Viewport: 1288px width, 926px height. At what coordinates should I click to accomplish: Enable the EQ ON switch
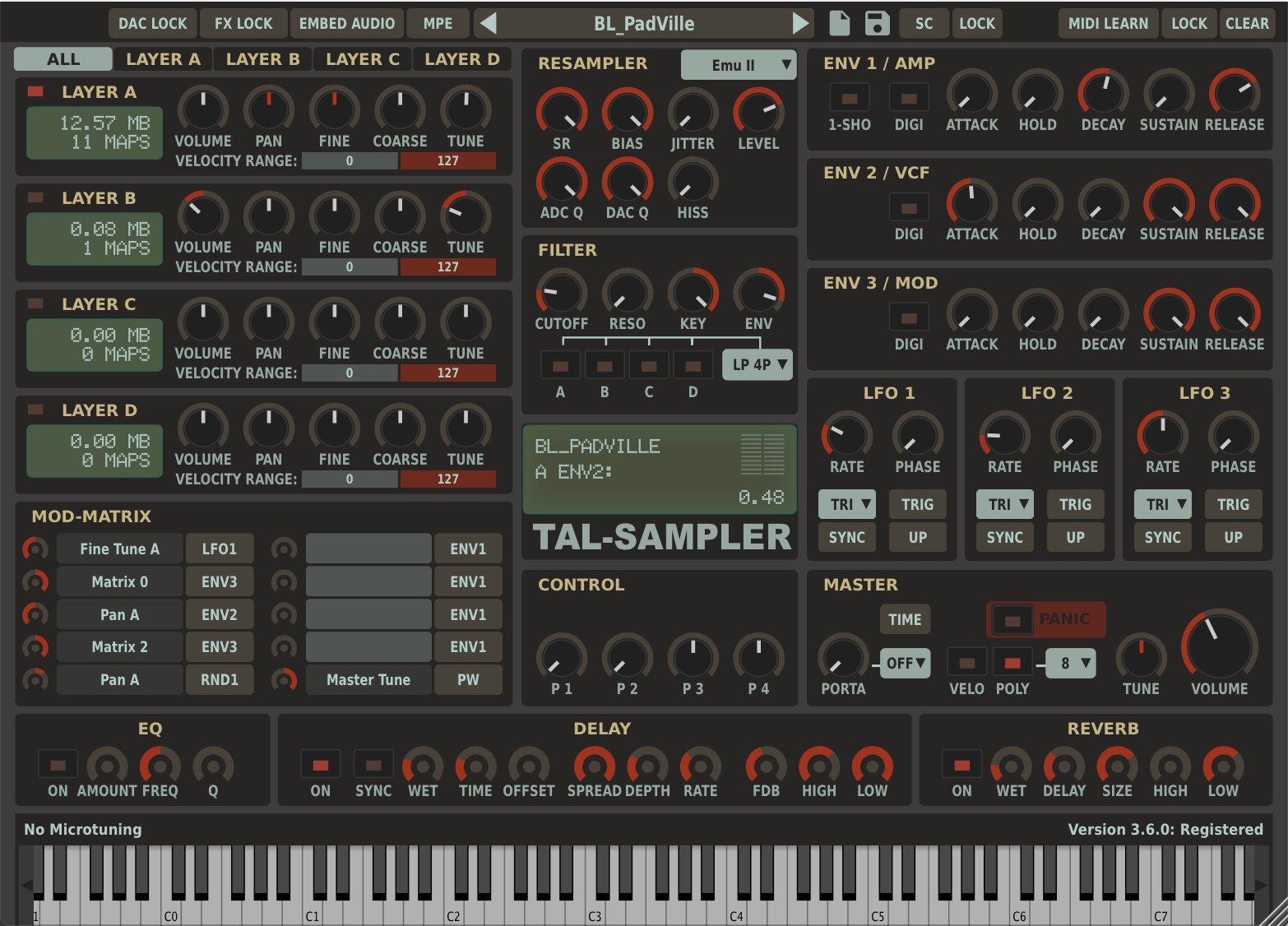click(58, 765)
